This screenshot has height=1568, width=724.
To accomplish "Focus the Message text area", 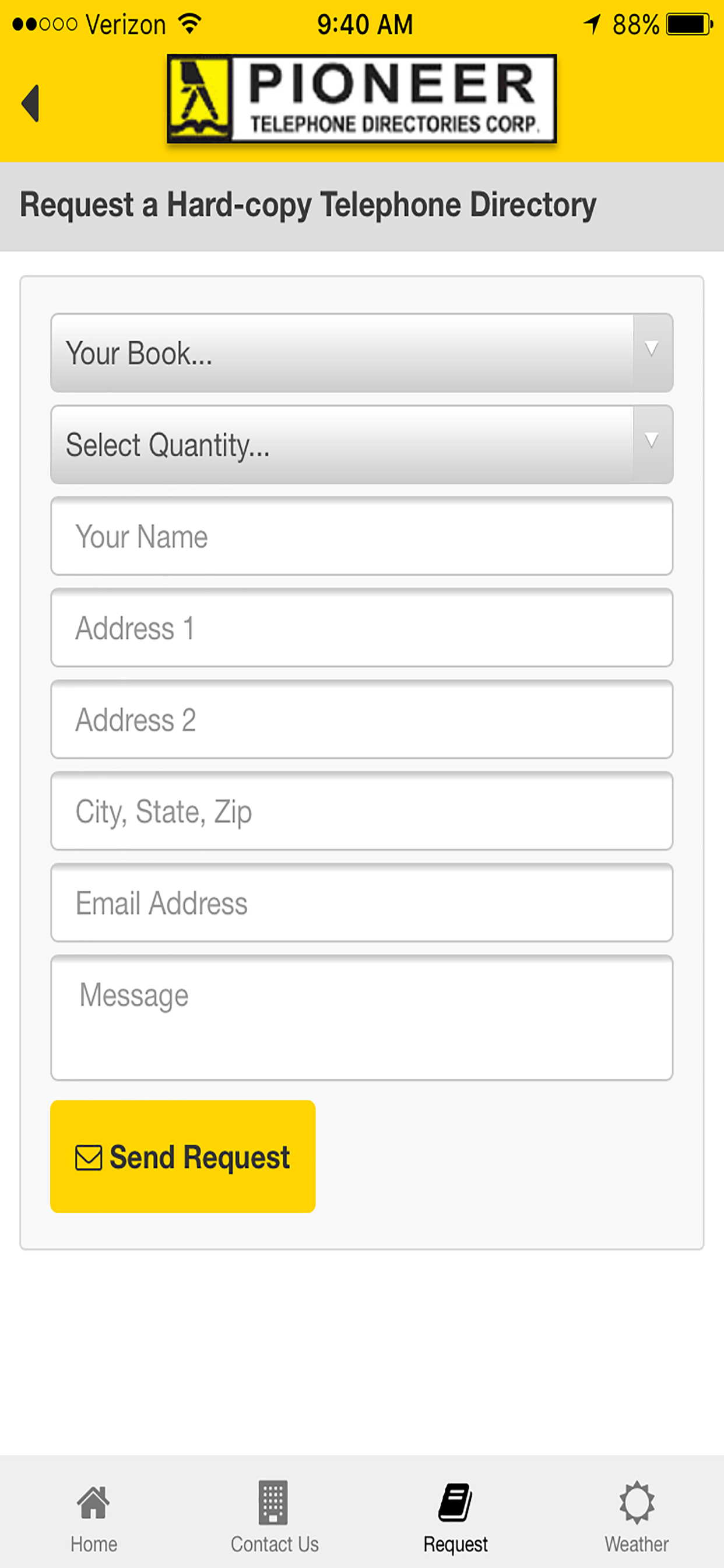I will [x=362, y=1018].
